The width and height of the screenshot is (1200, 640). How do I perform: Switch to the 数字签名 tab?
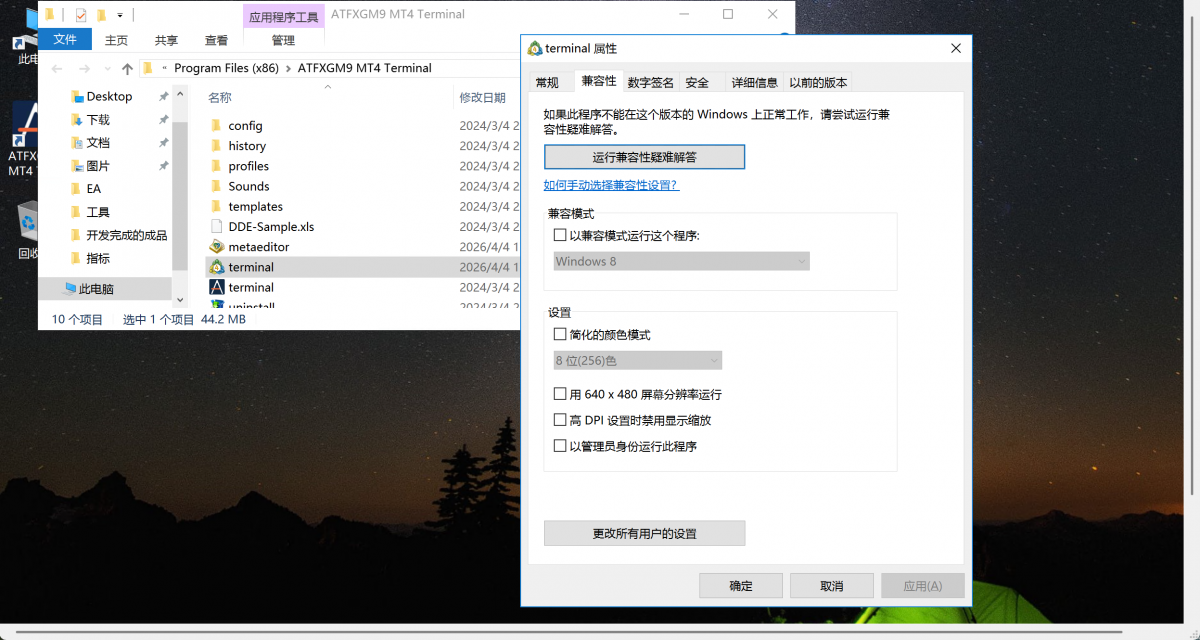click(x=651, y=82)
